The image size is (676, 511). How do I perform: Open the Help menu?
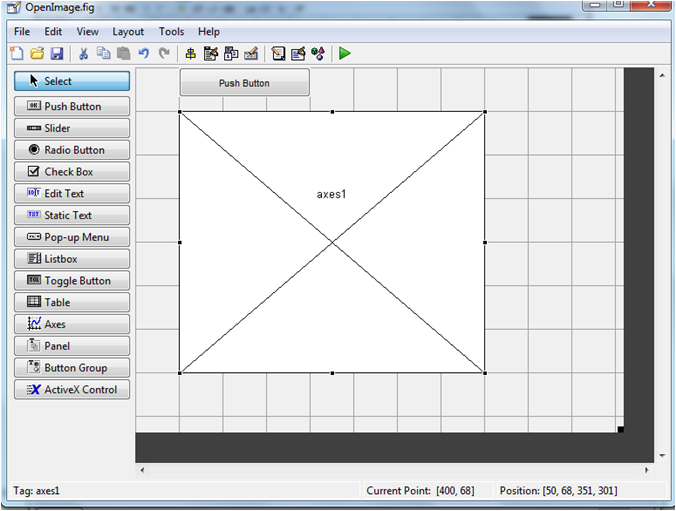point(209,31)
